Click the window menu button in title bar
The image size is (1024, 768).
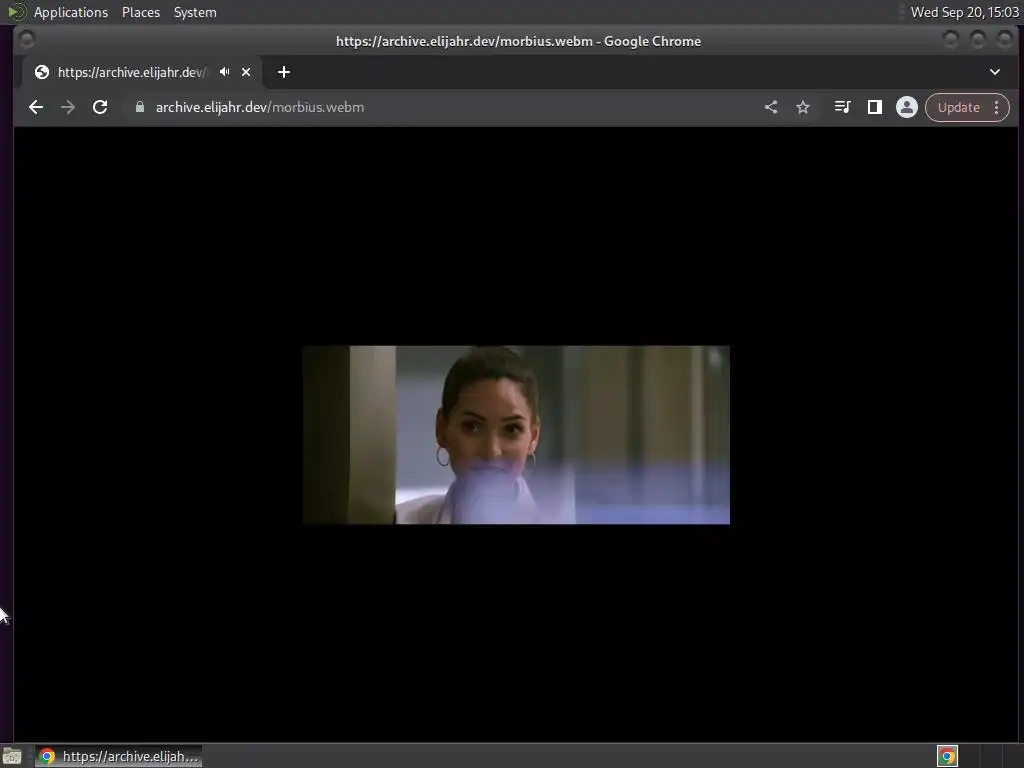(27, 40)
